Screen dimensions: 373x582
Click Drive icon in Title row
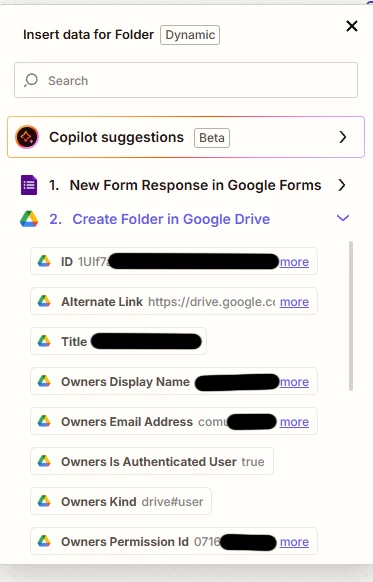[x=44, y=341]
